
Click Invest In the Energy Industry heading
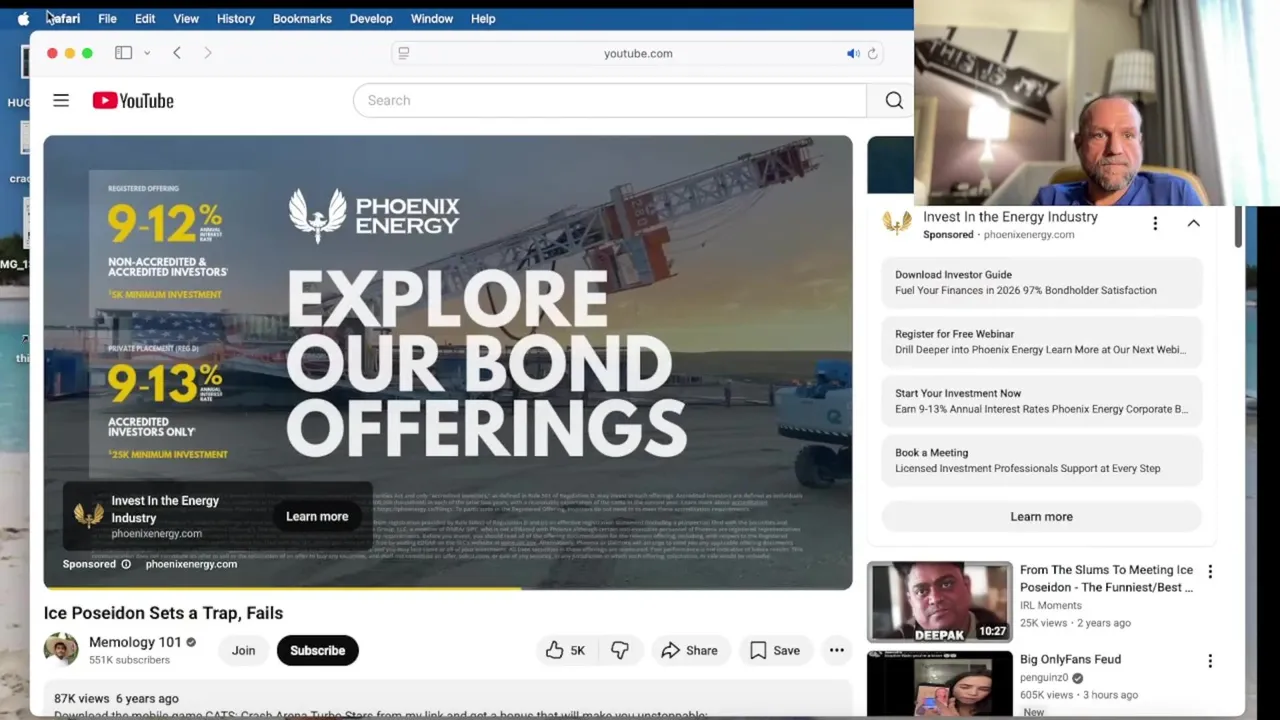point(1010,217)
